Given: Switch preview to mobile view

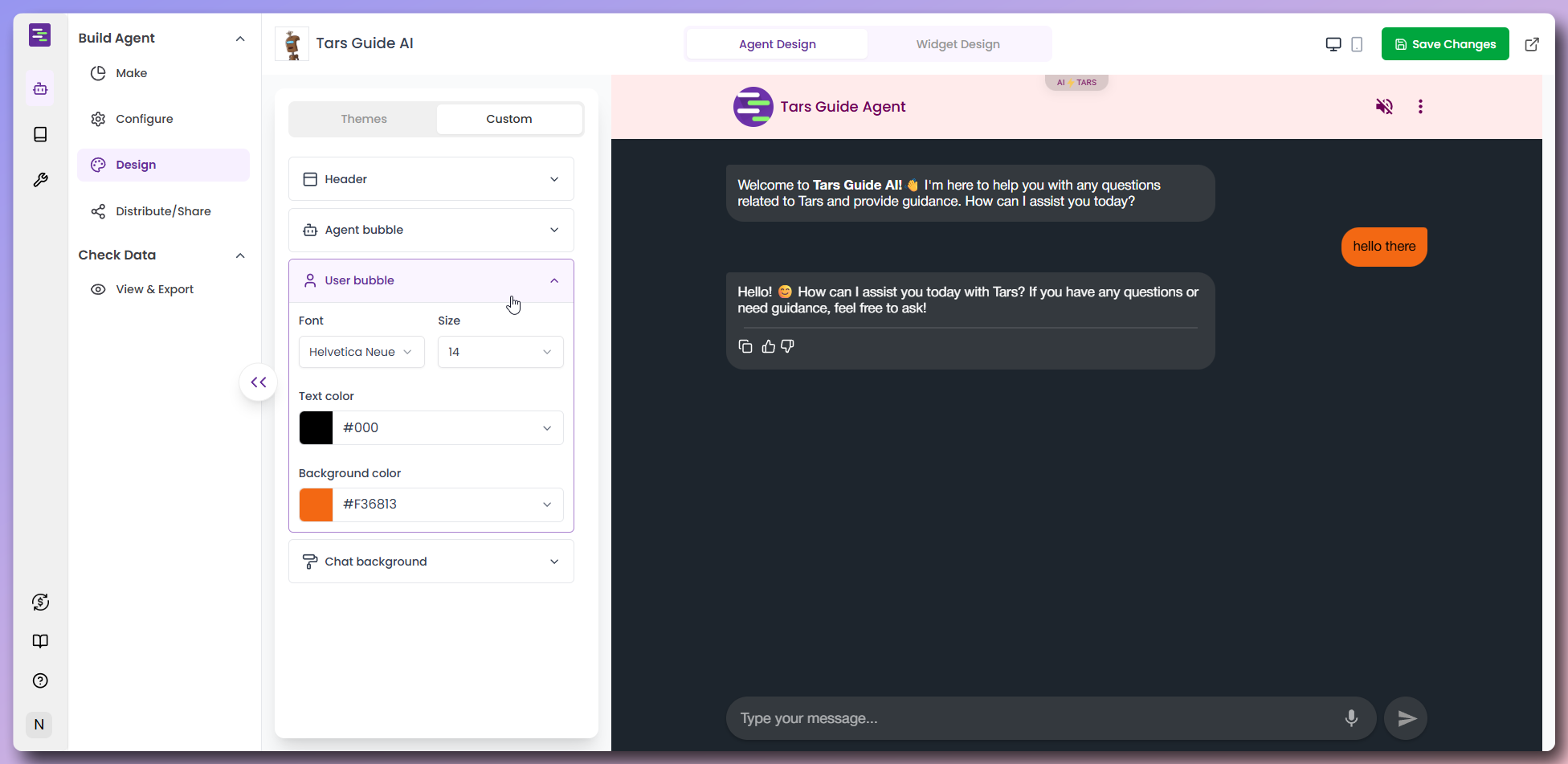Looking at the screenshot, I should [1357, 44].
